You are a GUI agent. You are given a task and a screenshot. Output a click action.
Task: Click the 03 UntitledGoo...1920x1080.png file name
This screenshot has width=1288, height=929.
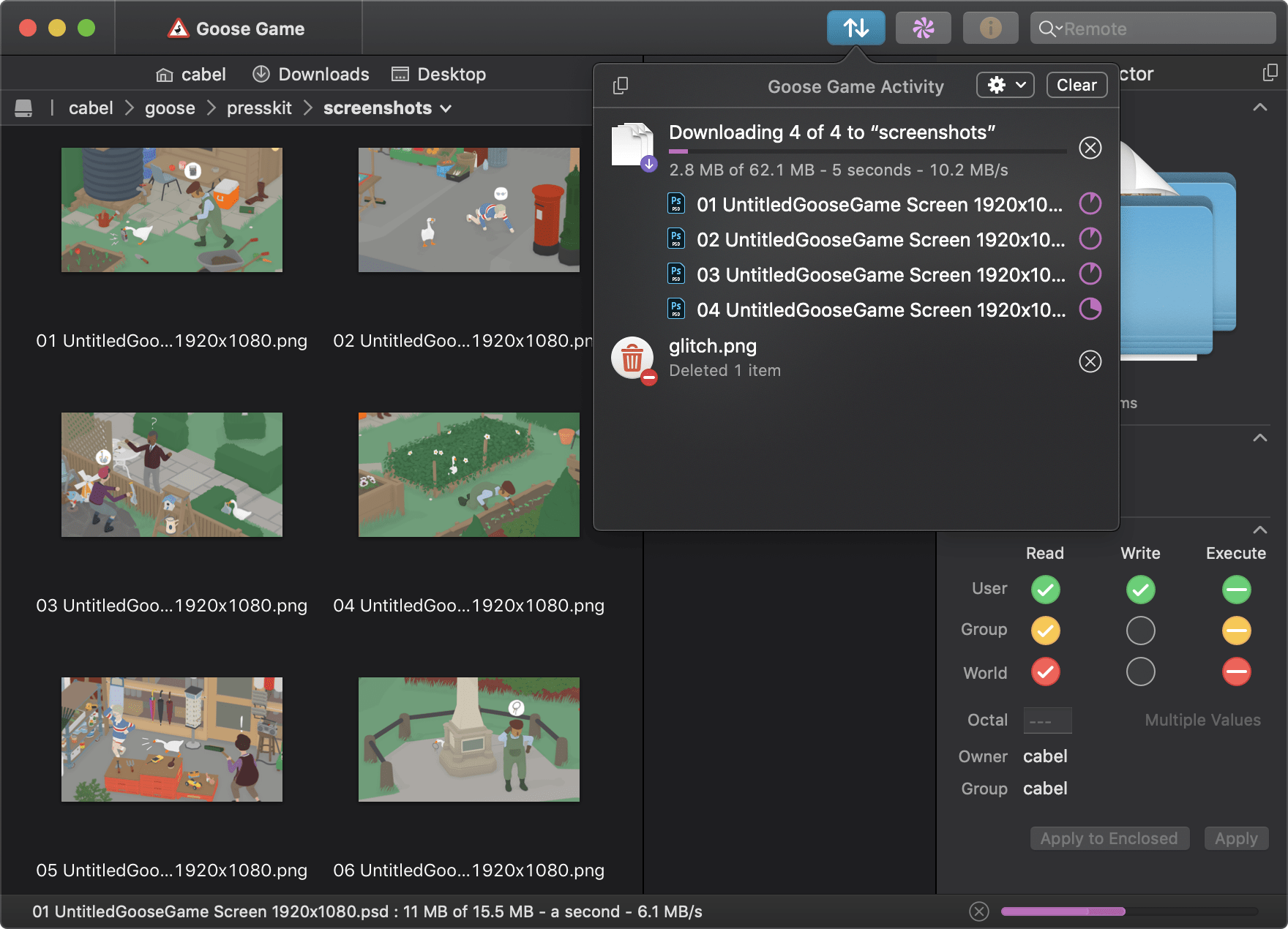172,606
